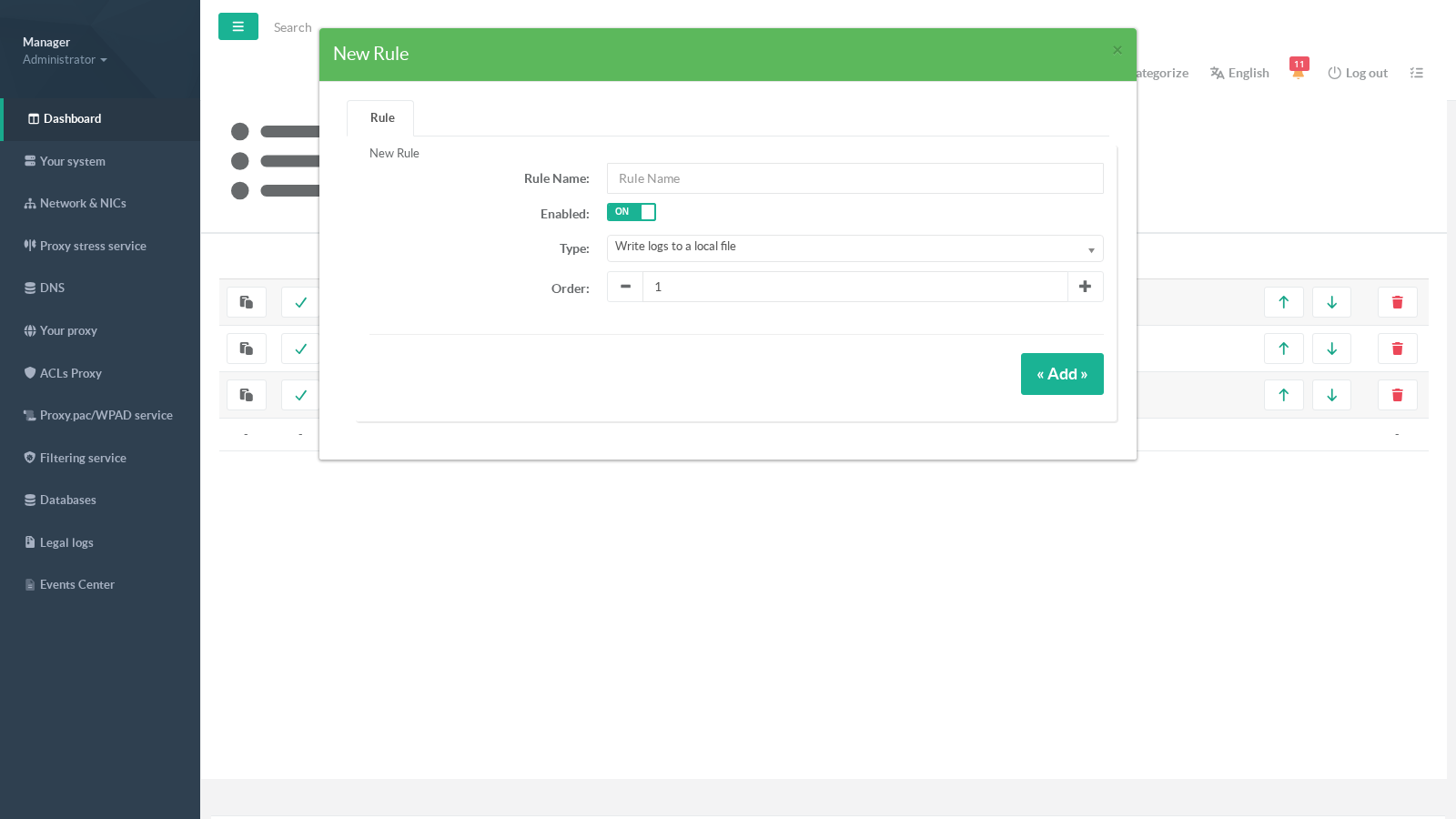Screen dimensions: 1456x819
Task: Open the right-side task list icon
Action: pos(1416,73)
